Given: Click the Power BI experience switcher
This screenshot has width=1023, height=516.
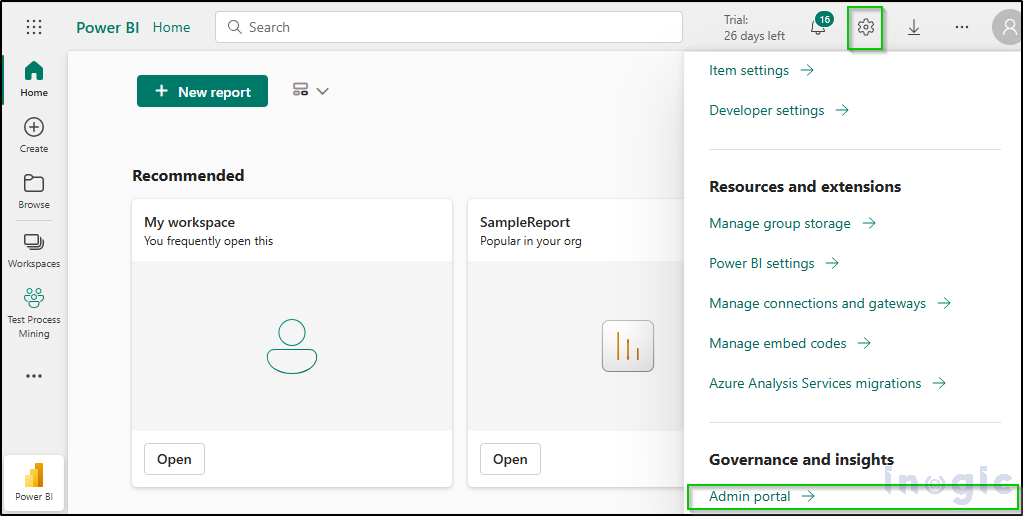Looking at the screenshot, I should (x=34, y=482).
